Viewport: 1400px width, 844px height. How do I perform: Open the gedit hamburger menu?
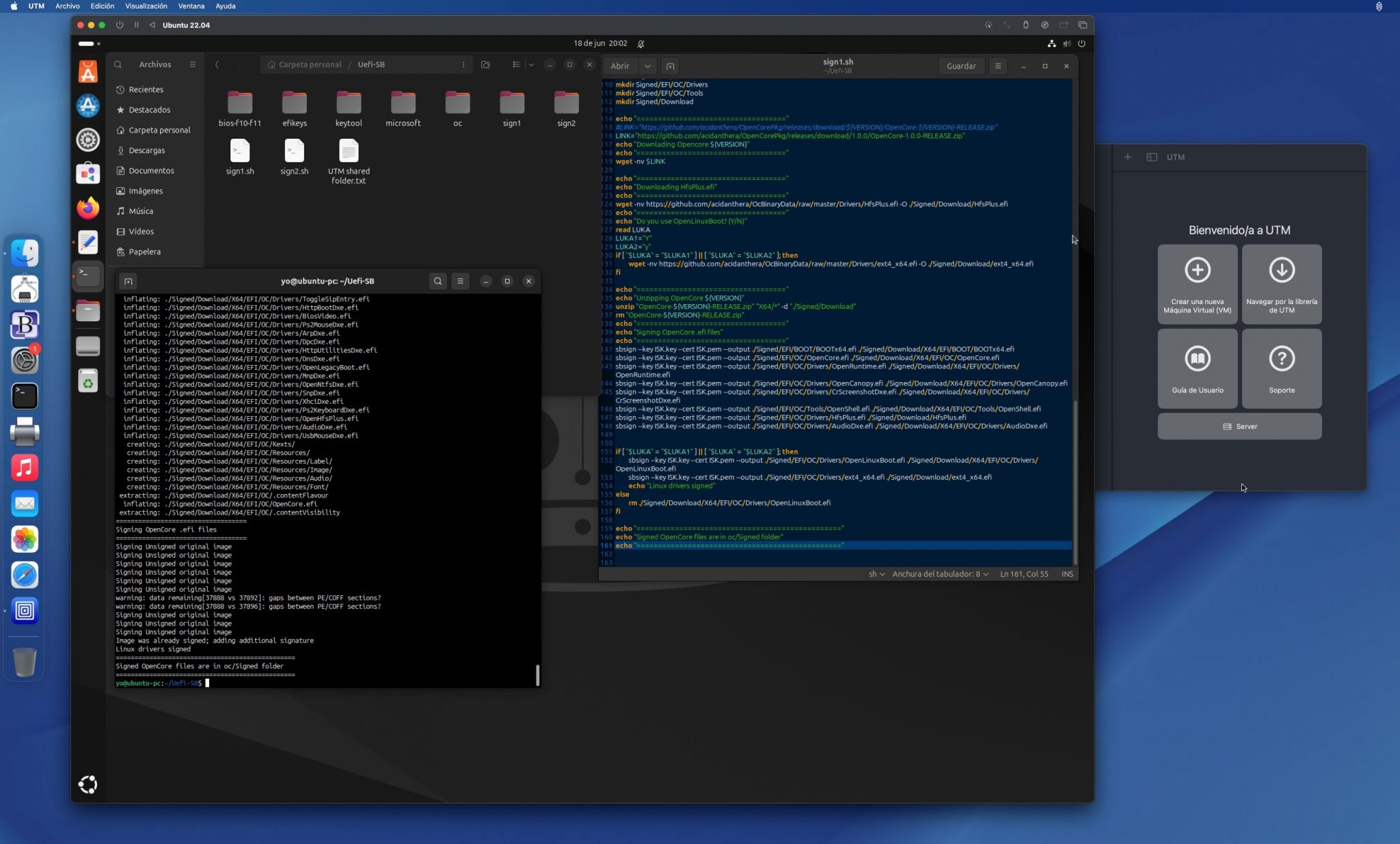tap(998, 66)
